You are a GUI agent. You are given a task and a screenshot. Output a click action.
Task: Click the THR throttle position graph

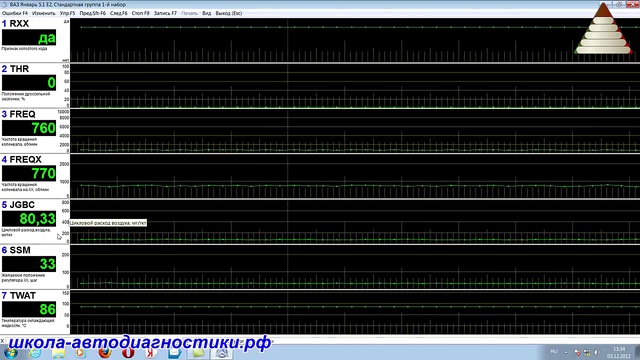355,86
